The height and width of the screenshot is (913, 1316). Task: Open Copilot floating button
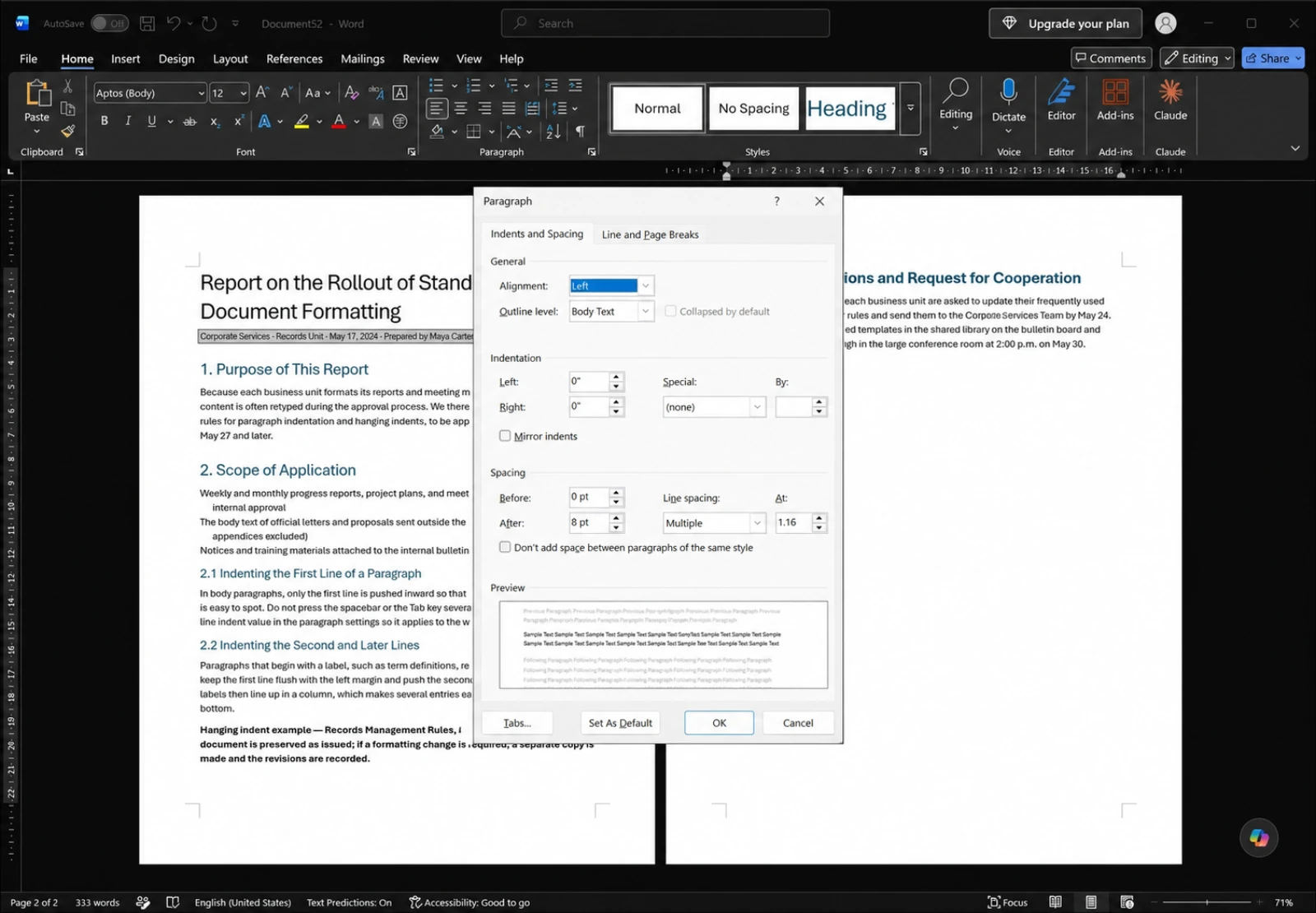[x=1258, y=837]
